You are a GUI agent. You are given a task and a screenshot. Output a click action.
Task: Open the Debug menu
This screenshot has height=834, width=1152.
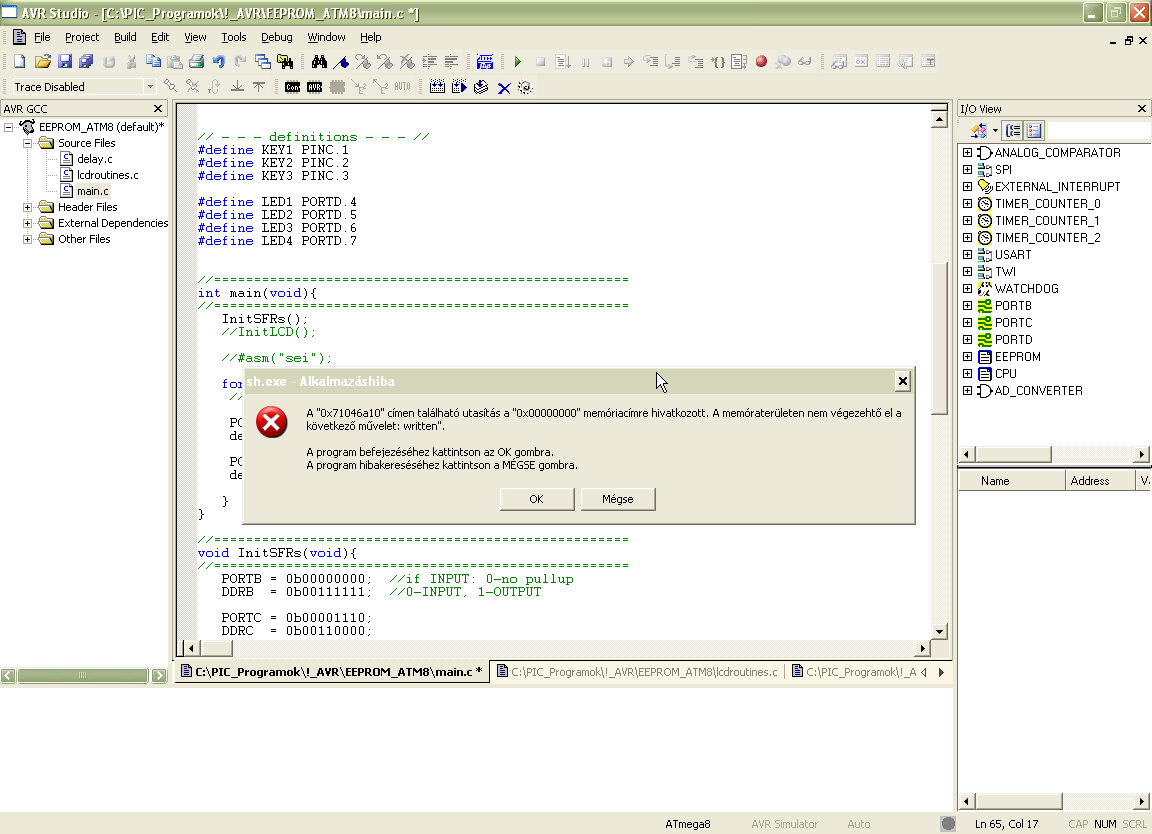pyautogui.click(x=276, y=37)
